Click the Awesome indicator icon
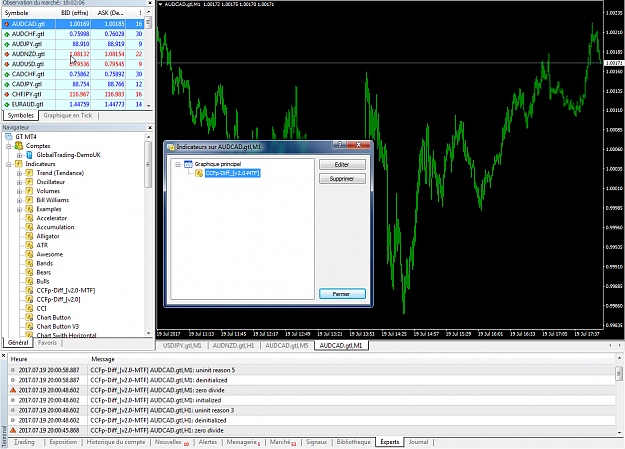Image resolution: width=625 pixels, height=449 pixels. (x=29, y=254)
